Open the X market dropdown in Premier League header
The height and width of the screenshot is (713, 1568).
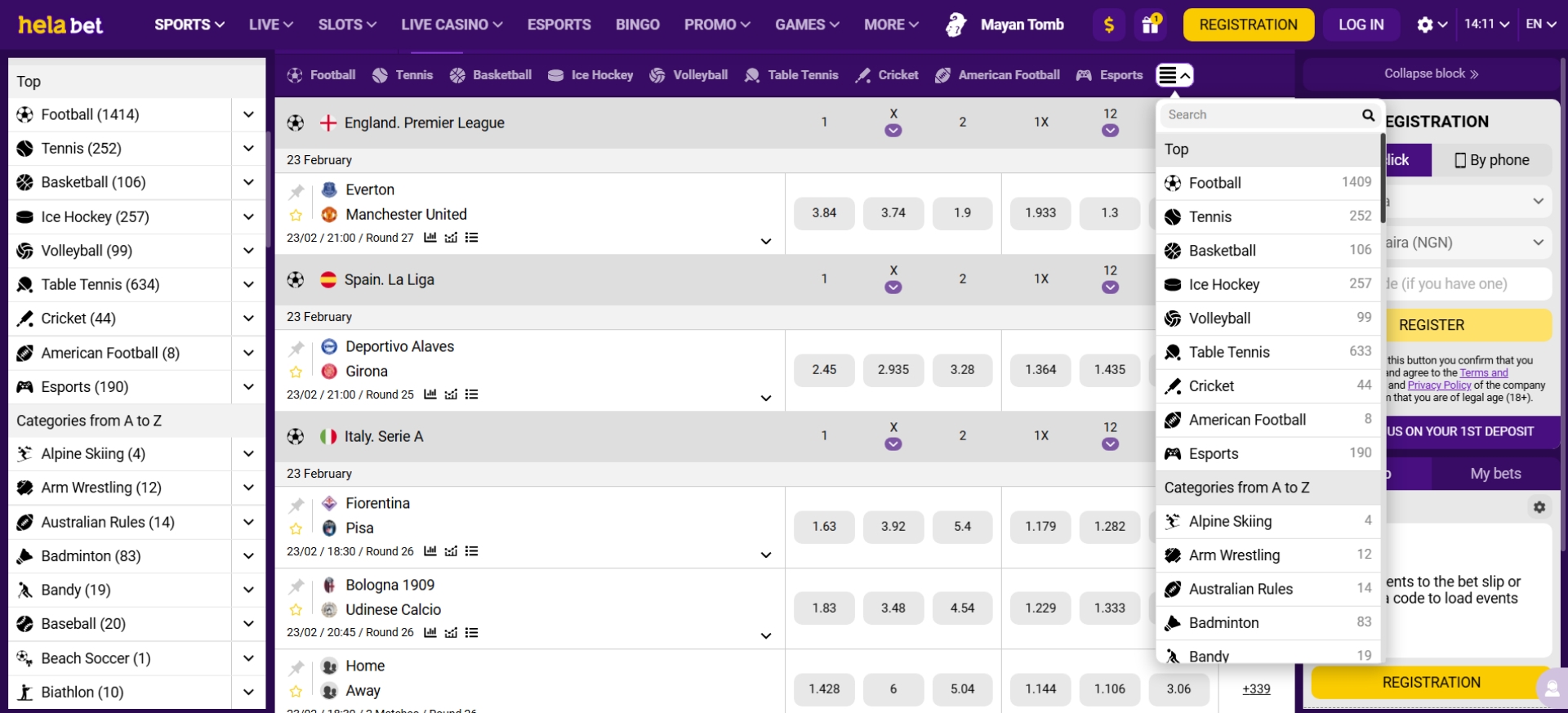[x=893, y=131]
